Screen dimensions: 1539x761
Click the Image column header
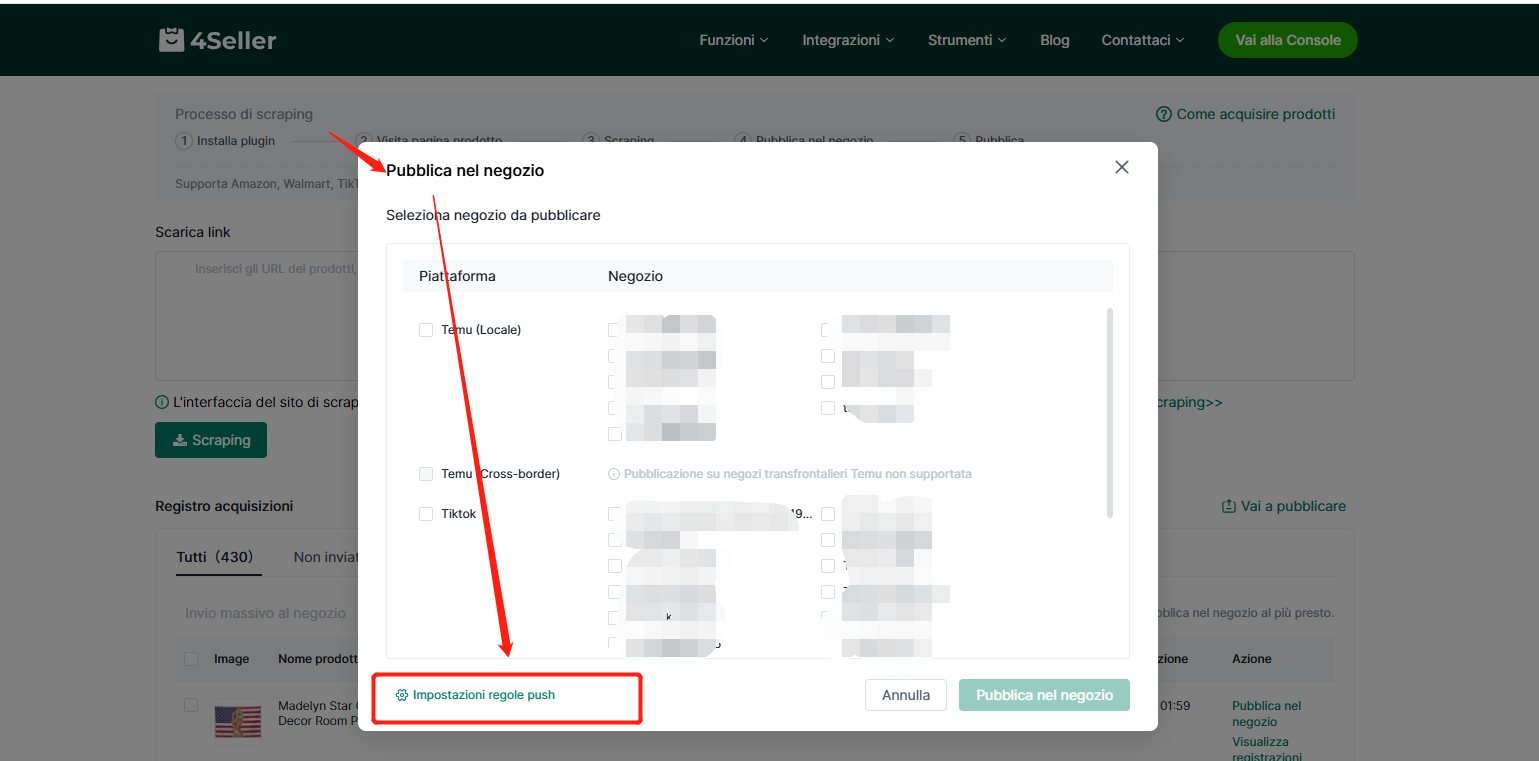[x=231, y=659]
